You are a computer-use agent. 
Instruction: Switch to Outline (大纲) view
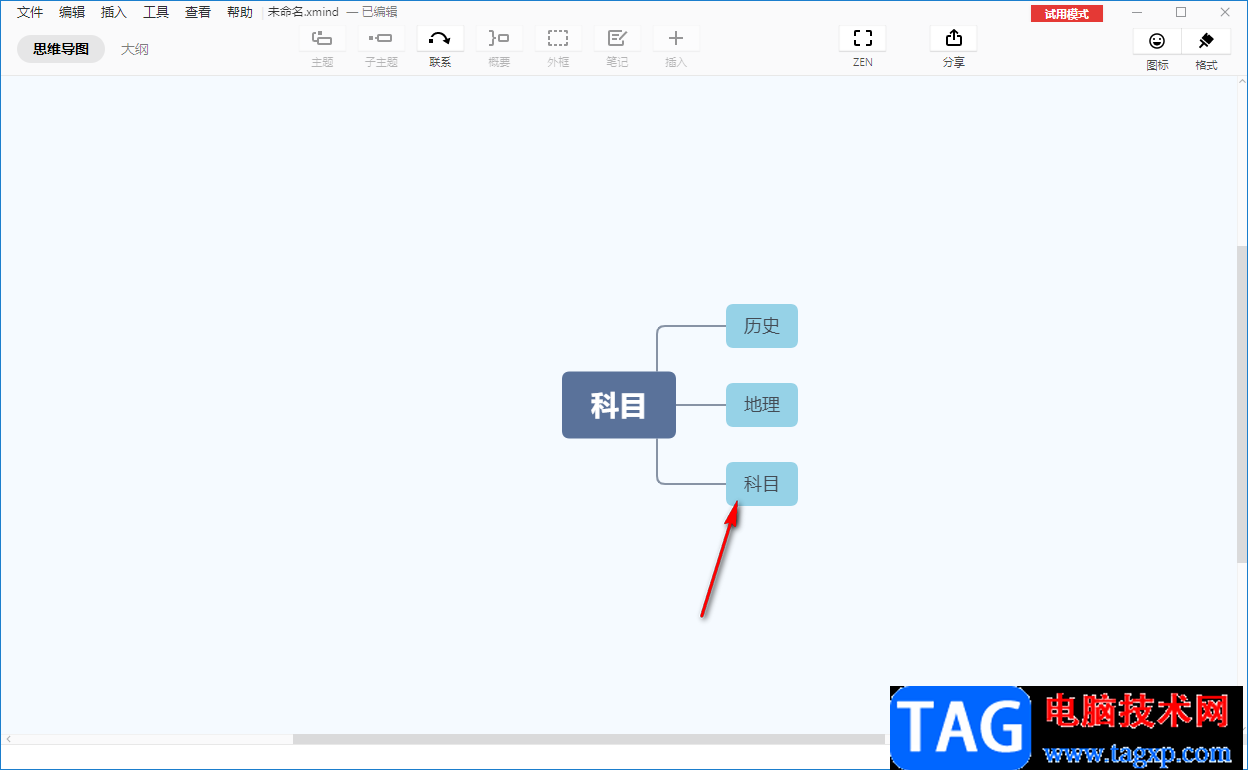click(135, 49)
